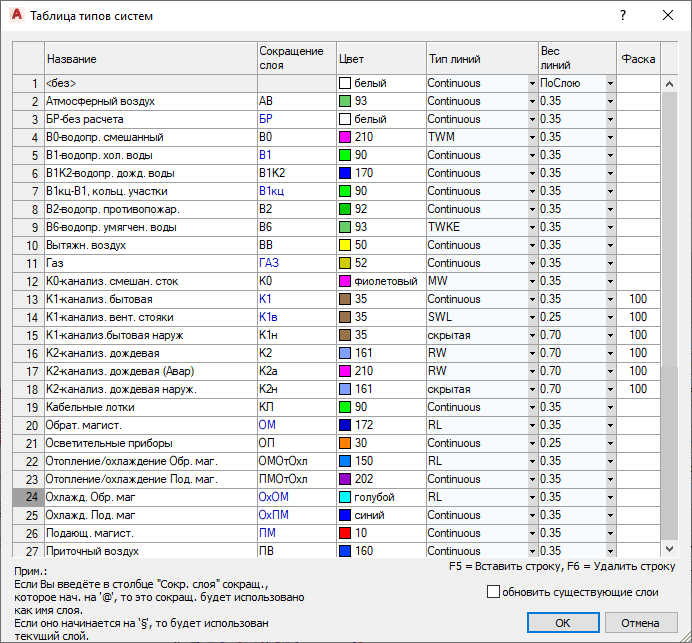Click name cell 'Отопление/охлаждение Обр. маг.'

[x=150, y=461]
